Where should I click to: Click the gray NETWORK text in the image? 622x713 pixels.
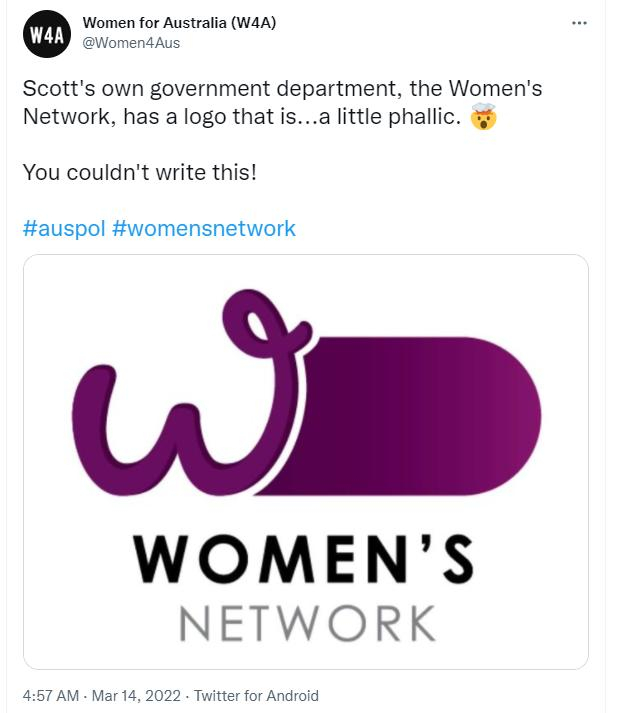(x=307, y=622)
